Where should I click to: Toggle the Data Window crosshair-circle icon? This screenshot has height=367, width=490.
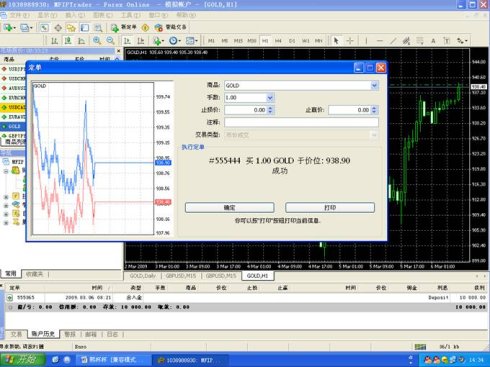pyautogui.click(x=58, y=28)
